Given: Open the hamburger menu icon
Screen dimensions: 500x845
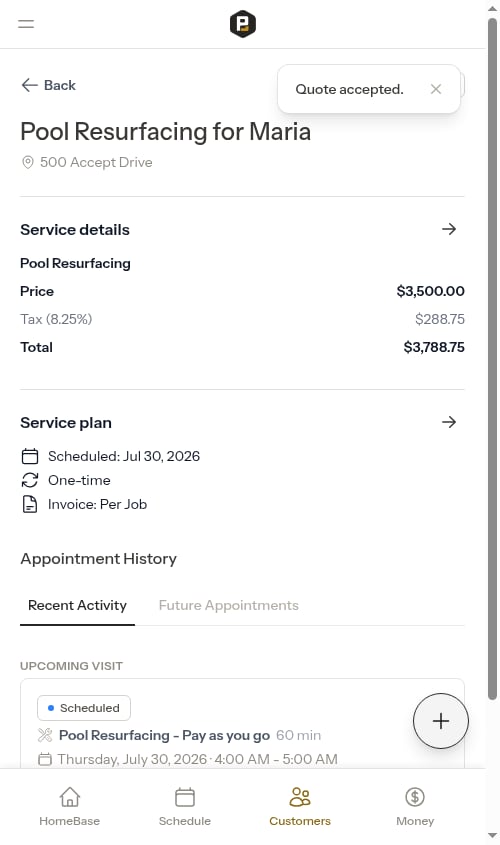Looking at the screenshot, I should click(26, 24).
